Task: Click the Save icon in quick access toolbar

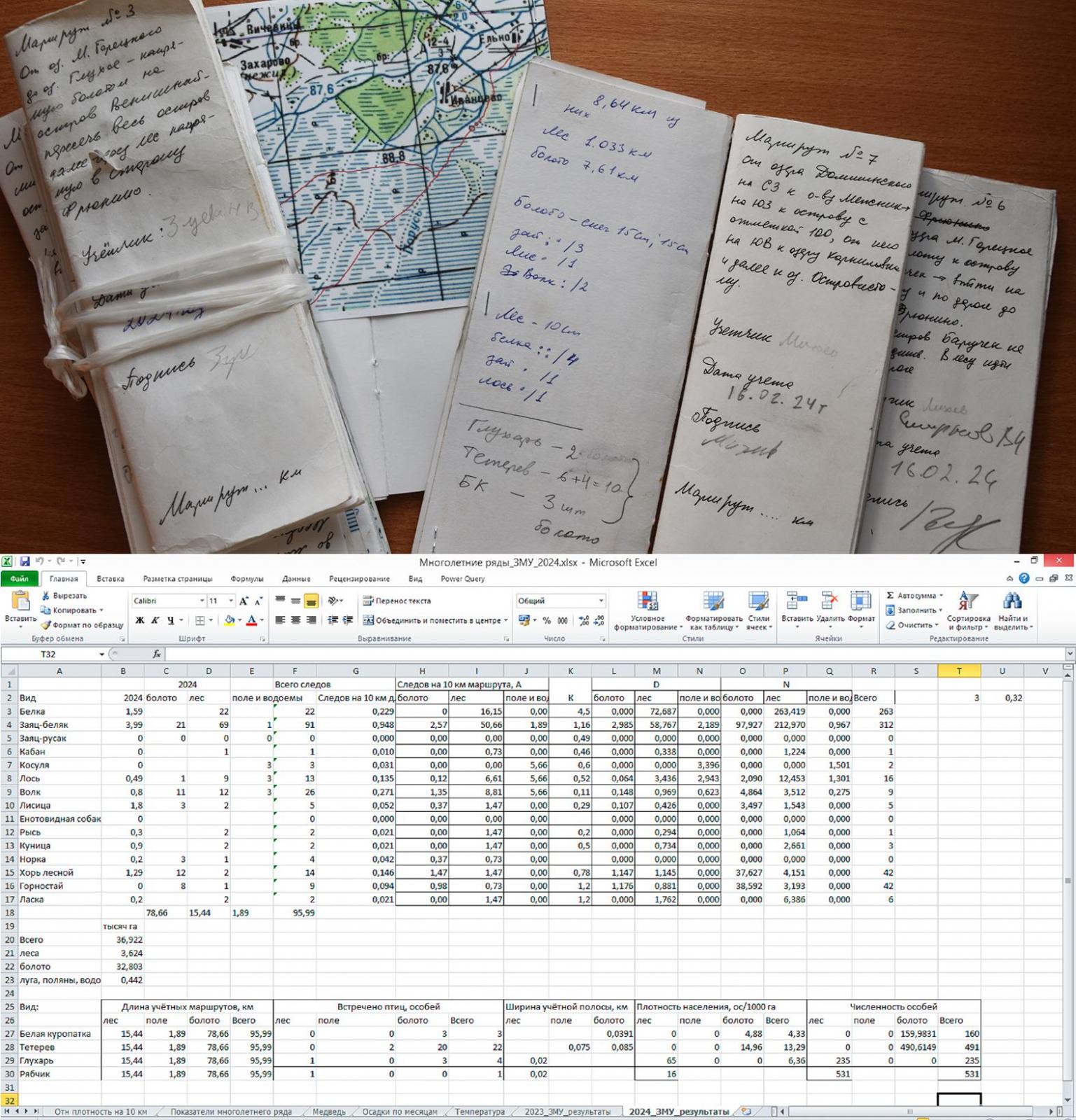Action: (x=25, y=561)
